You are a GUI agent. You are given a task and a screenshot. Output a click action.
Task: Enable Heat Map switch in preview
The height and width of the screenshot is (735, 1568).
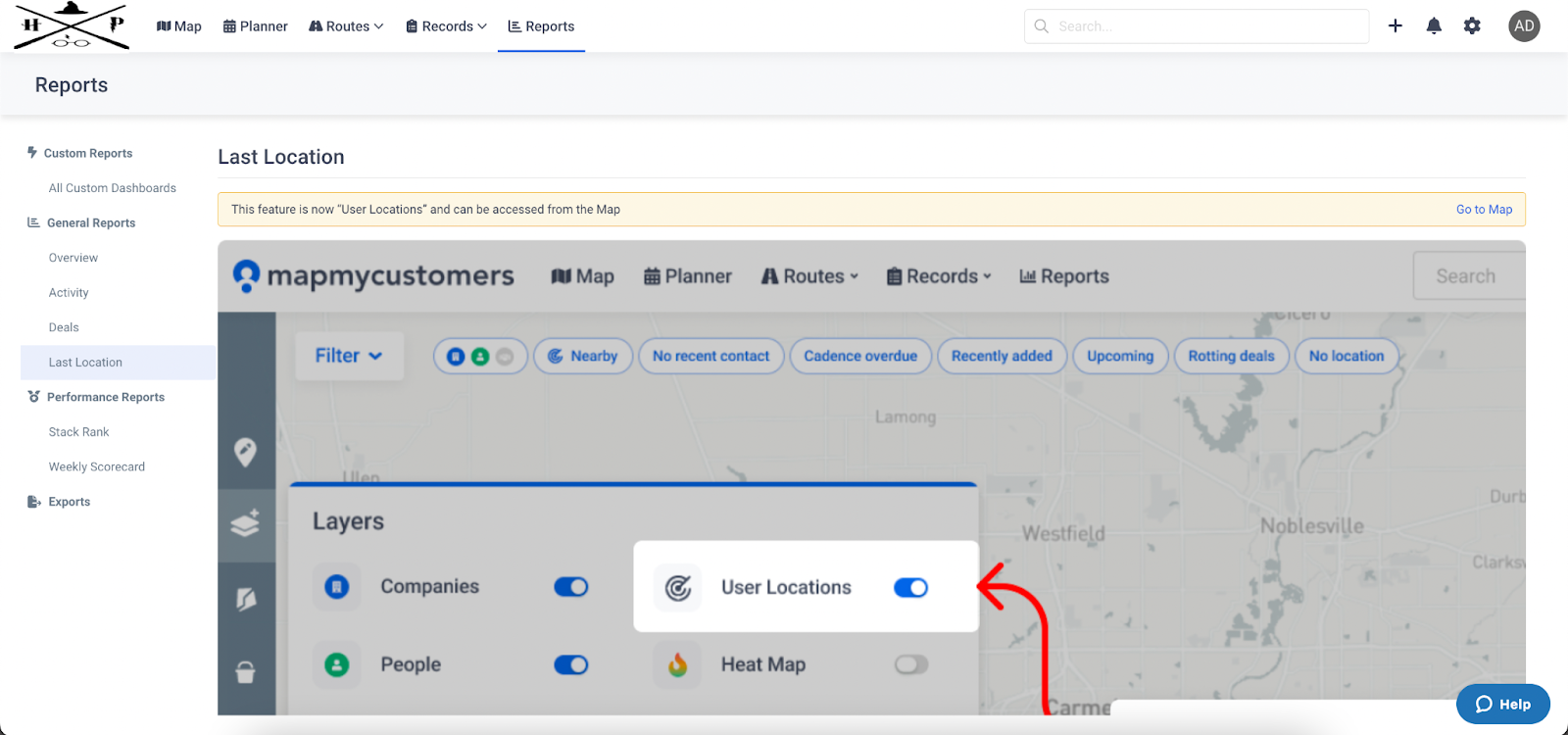click(910, 665)
